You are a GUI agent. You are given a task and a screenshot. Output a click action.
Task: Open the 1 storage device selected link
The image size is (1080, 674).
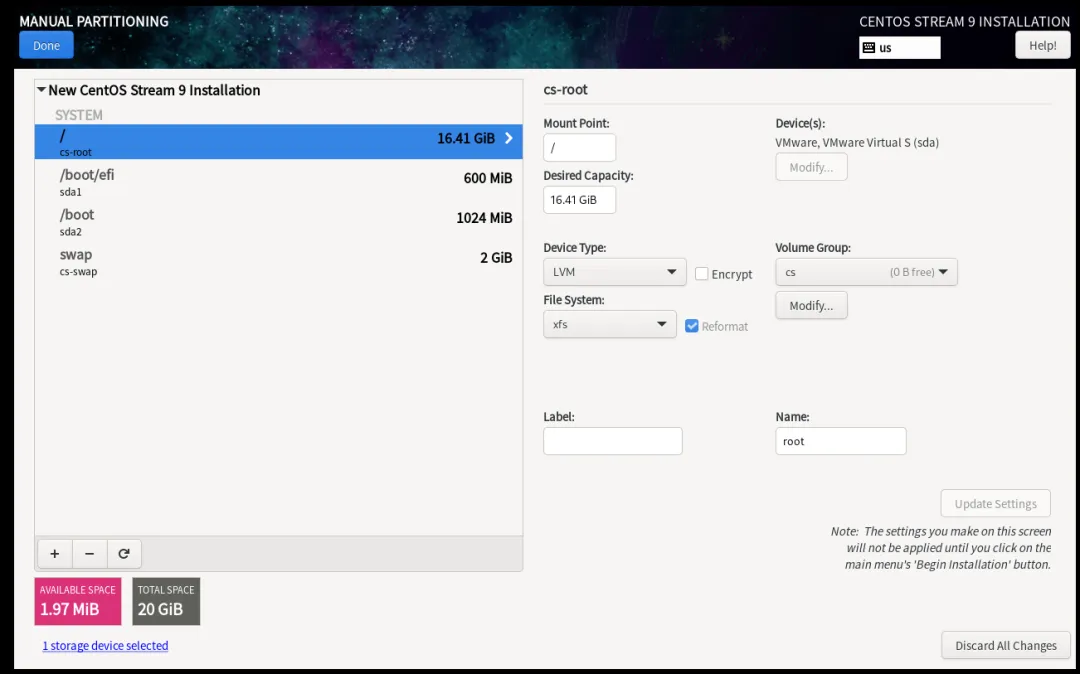(105, 646)
